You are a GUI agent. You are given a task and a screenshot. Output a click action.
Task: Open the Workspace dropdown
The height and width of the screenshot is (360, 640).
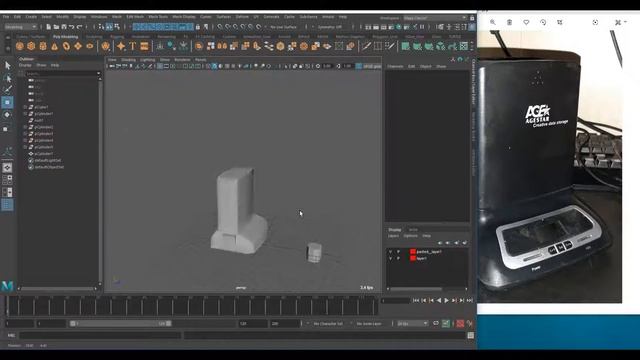435,18
